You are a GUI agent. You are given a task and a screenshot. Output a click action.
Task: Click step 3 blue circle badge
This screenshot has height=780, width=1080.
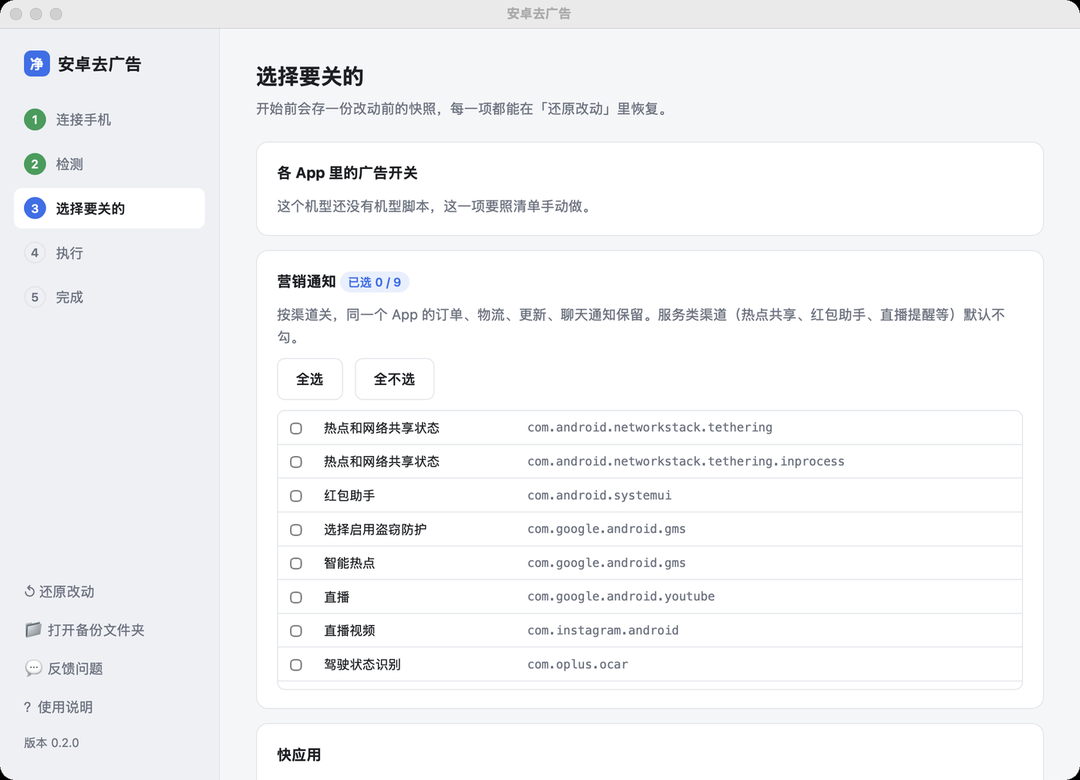[x=34, y=208]
